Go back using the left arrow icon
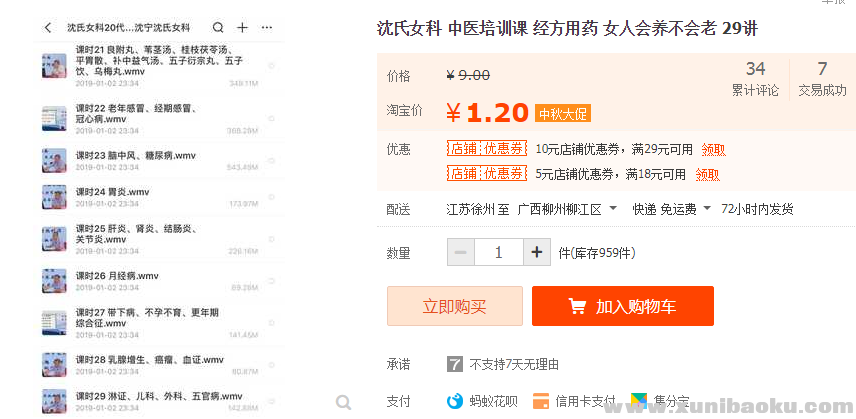This screenshot has width=856, height=419. click(x=48, y=27)
